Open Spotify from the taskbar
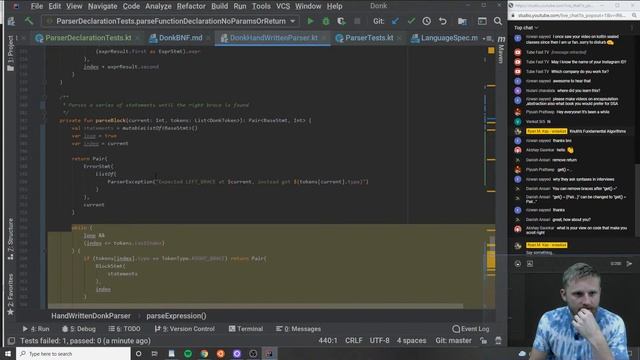This screenshot has width=640, height=360. (188, 353)
